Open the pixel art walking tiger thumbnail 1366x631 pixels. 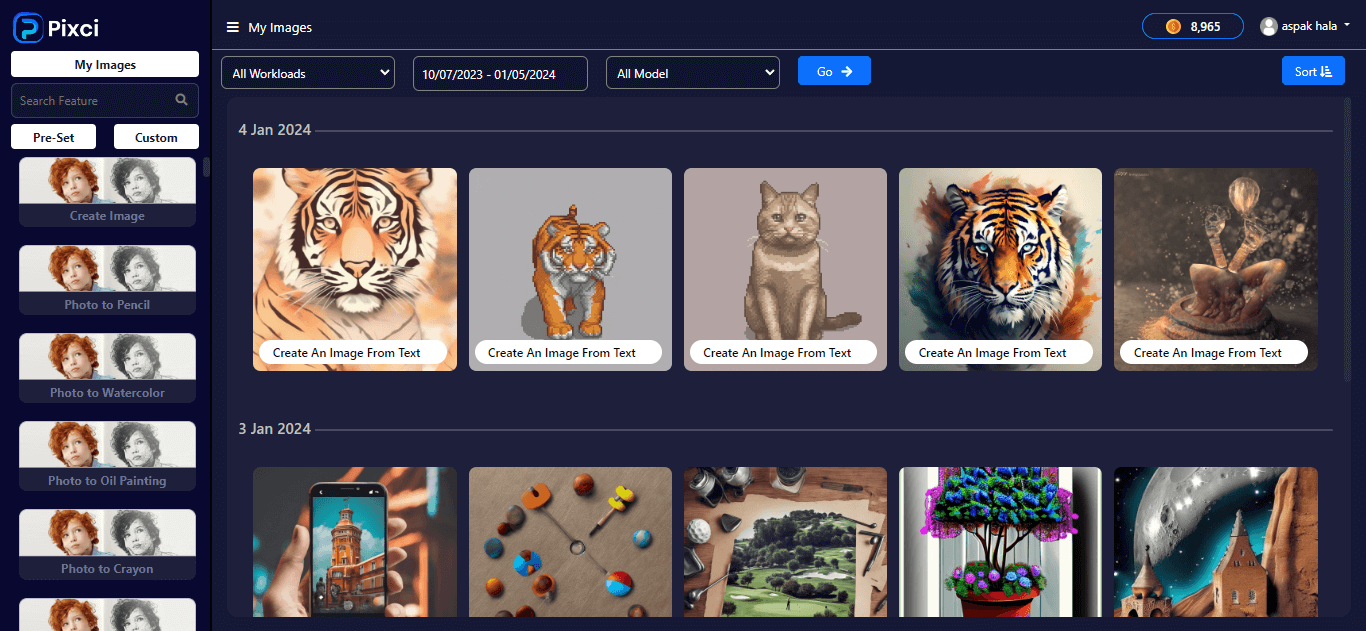tap(570, 269)
